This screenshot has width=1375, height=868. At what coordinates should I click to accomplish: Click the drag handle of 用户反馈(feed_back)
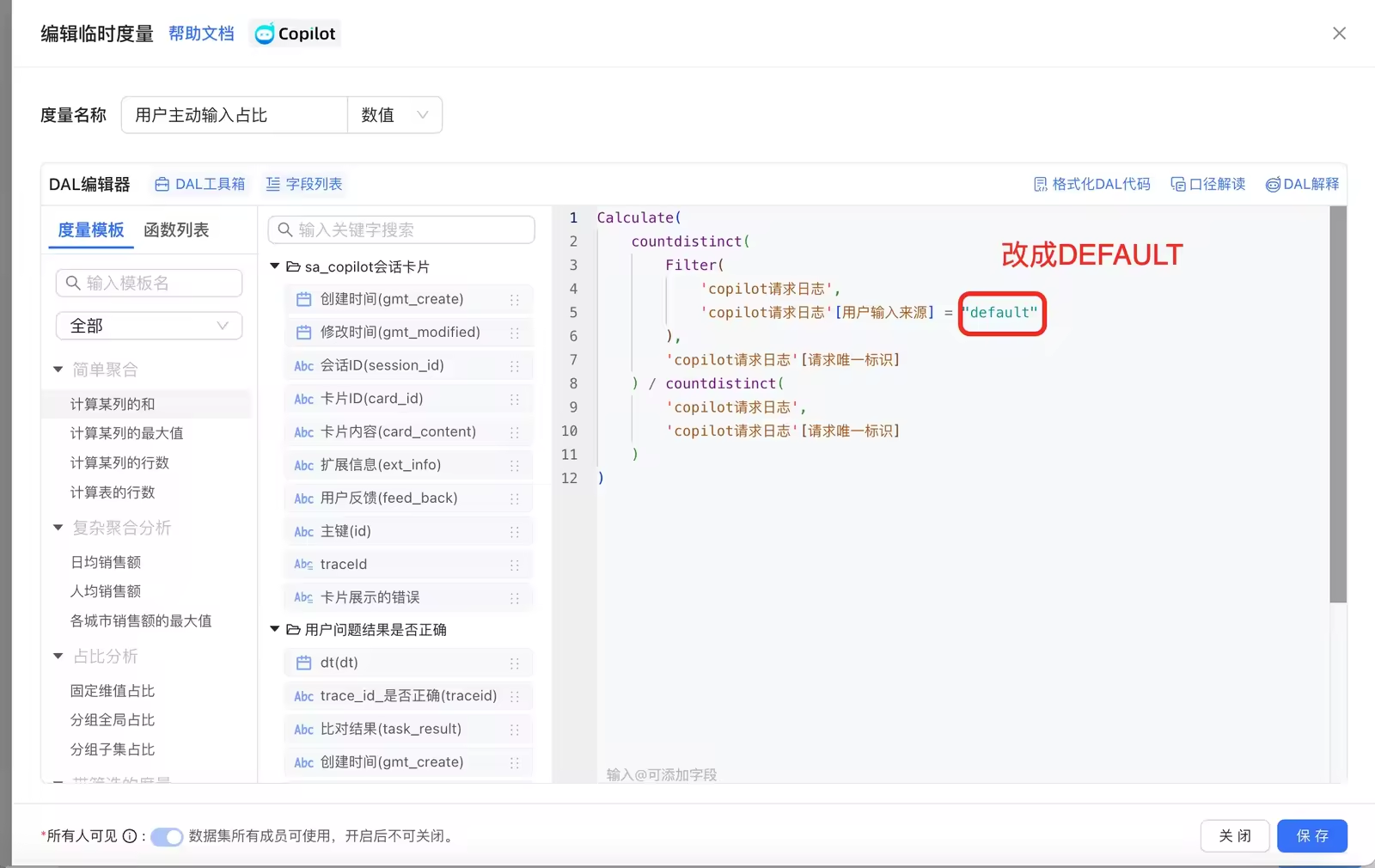[515, 498]
